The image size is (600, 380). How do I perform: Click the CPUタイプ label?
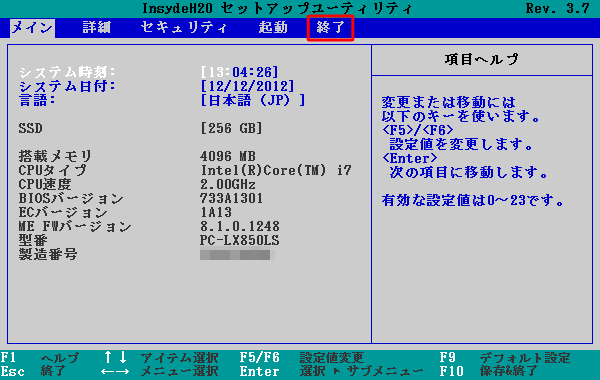click(x=53, y=170)
